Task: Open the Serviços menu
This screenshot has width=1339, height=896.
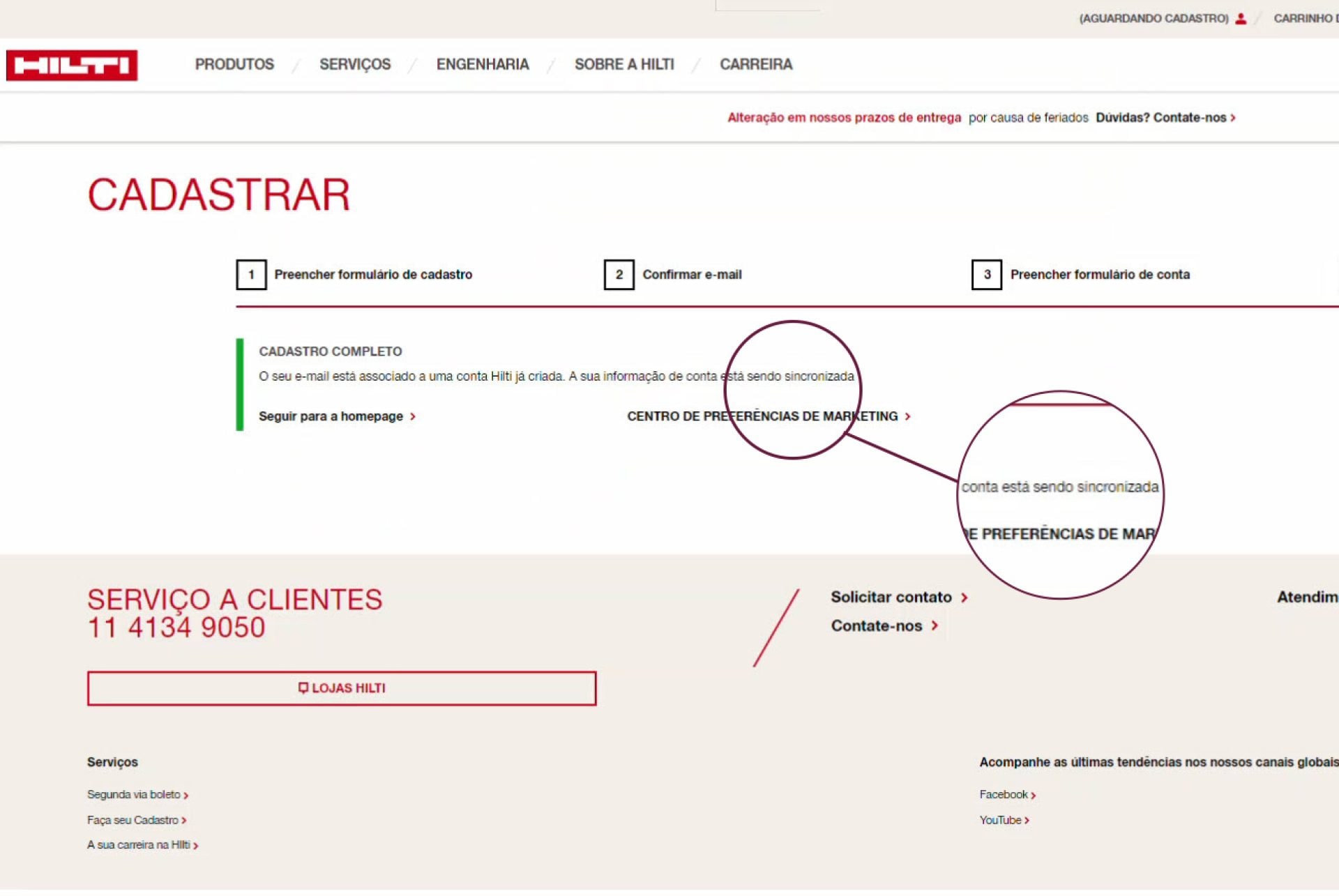Action: click(x=355, y=64)
